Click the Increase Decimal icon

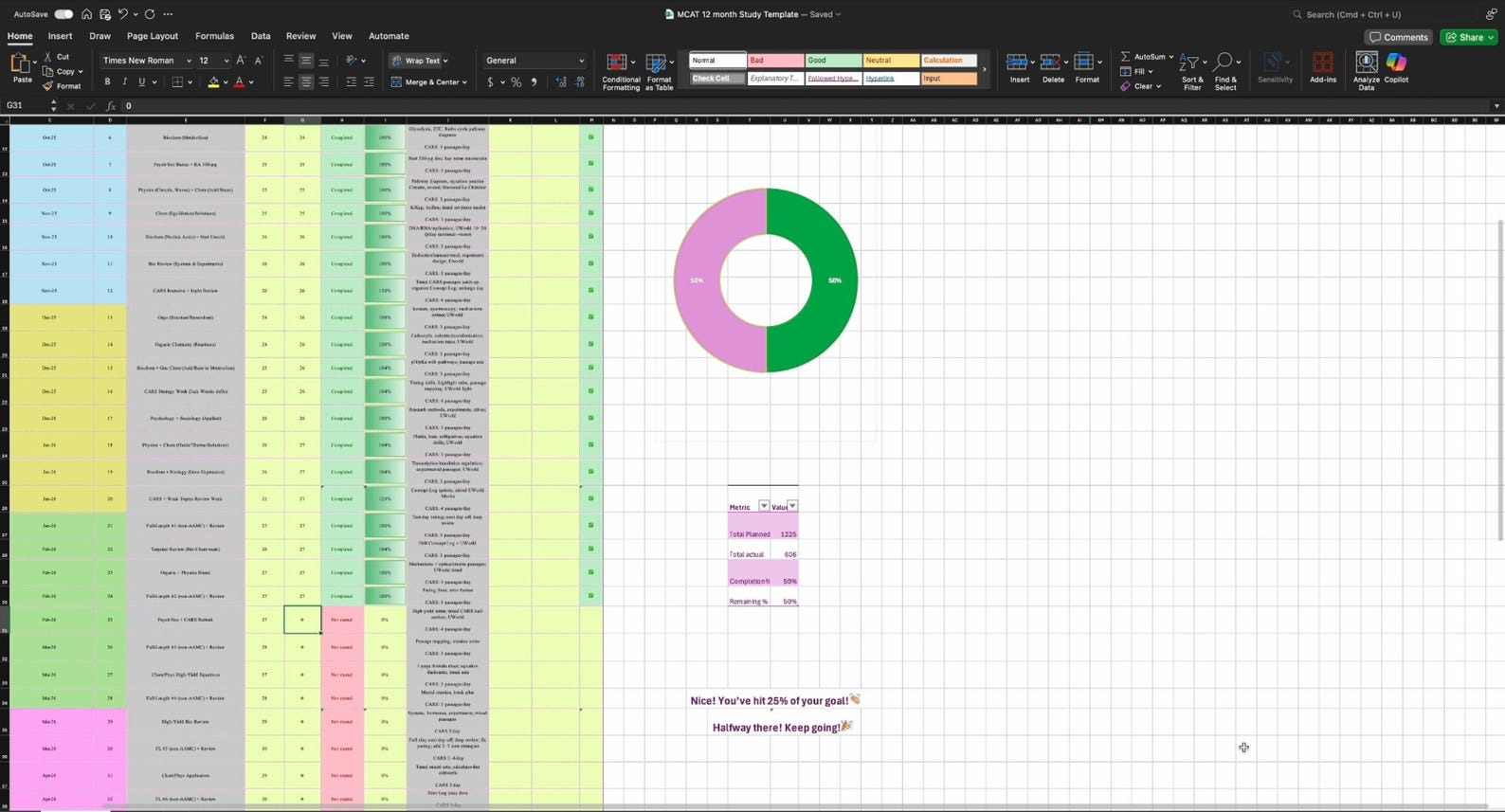click(x=561, y=82)
